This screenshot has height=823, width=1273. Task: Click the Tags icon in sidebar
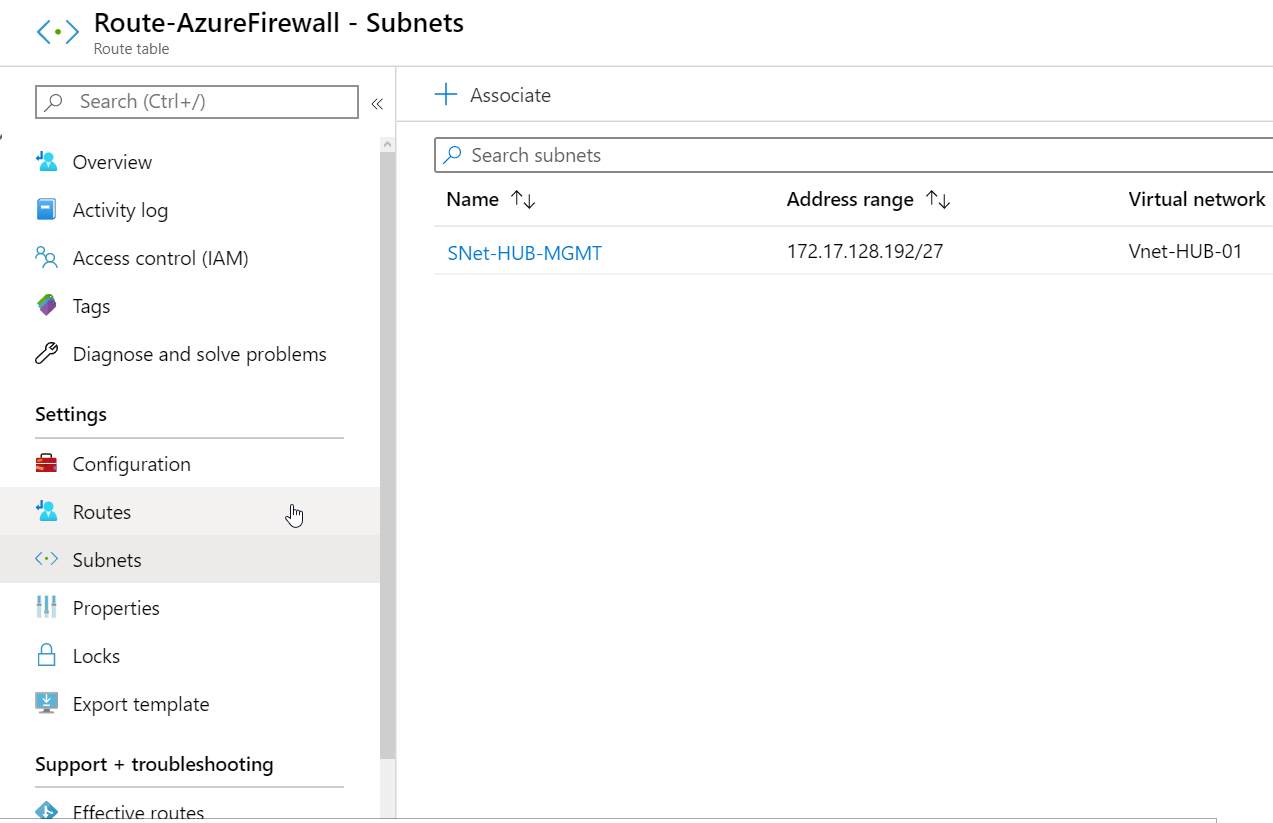[47, 306]
